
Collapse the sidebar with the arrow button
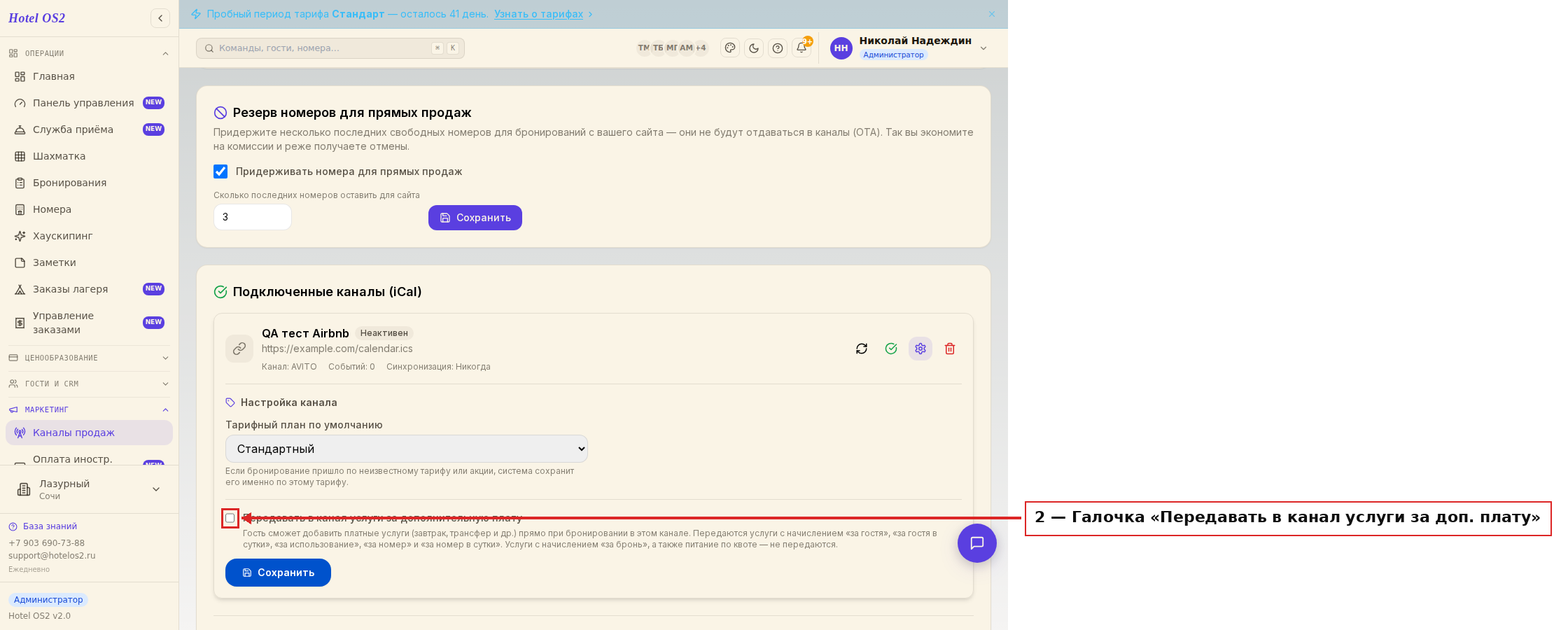tap(160, 18)
